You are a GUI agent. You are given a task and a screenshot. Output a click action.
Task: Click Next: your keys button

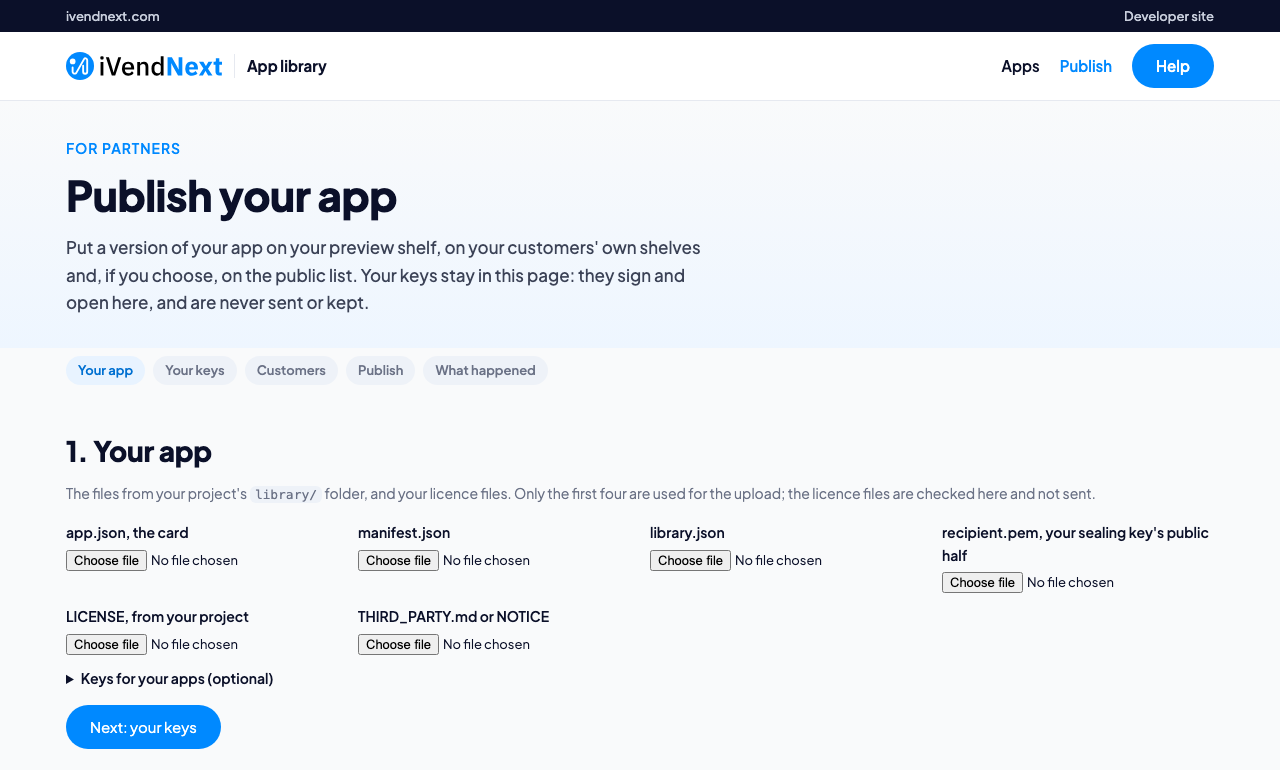(x=143, y=727)
